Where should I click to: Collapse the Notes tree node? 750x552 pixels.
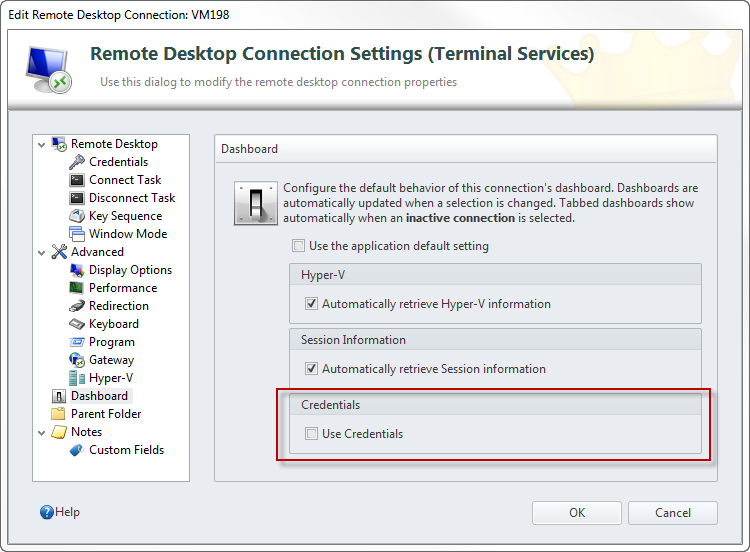click(42, 432)
